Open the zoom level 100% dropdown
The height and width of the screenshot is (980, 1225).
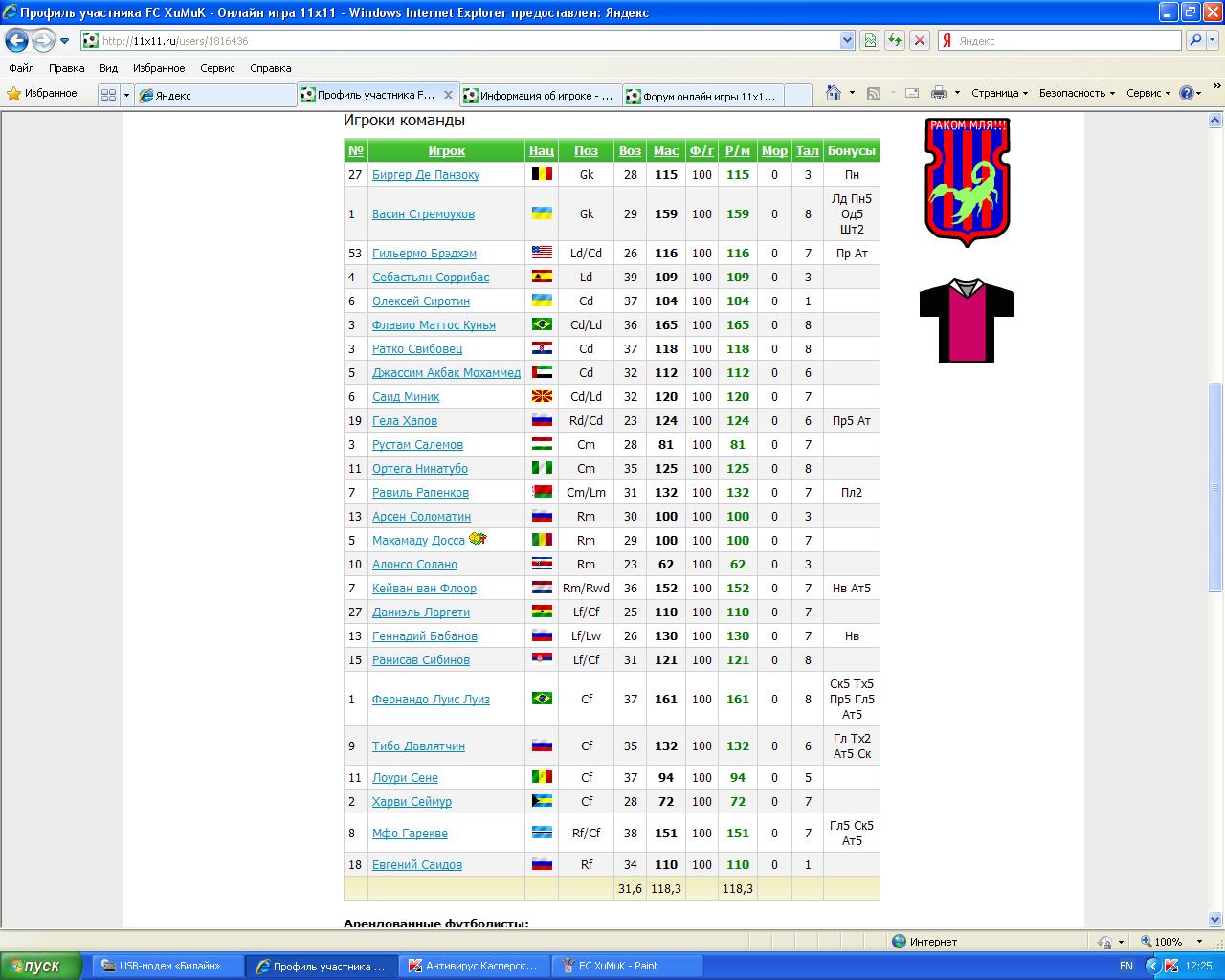click(1173, 942)
